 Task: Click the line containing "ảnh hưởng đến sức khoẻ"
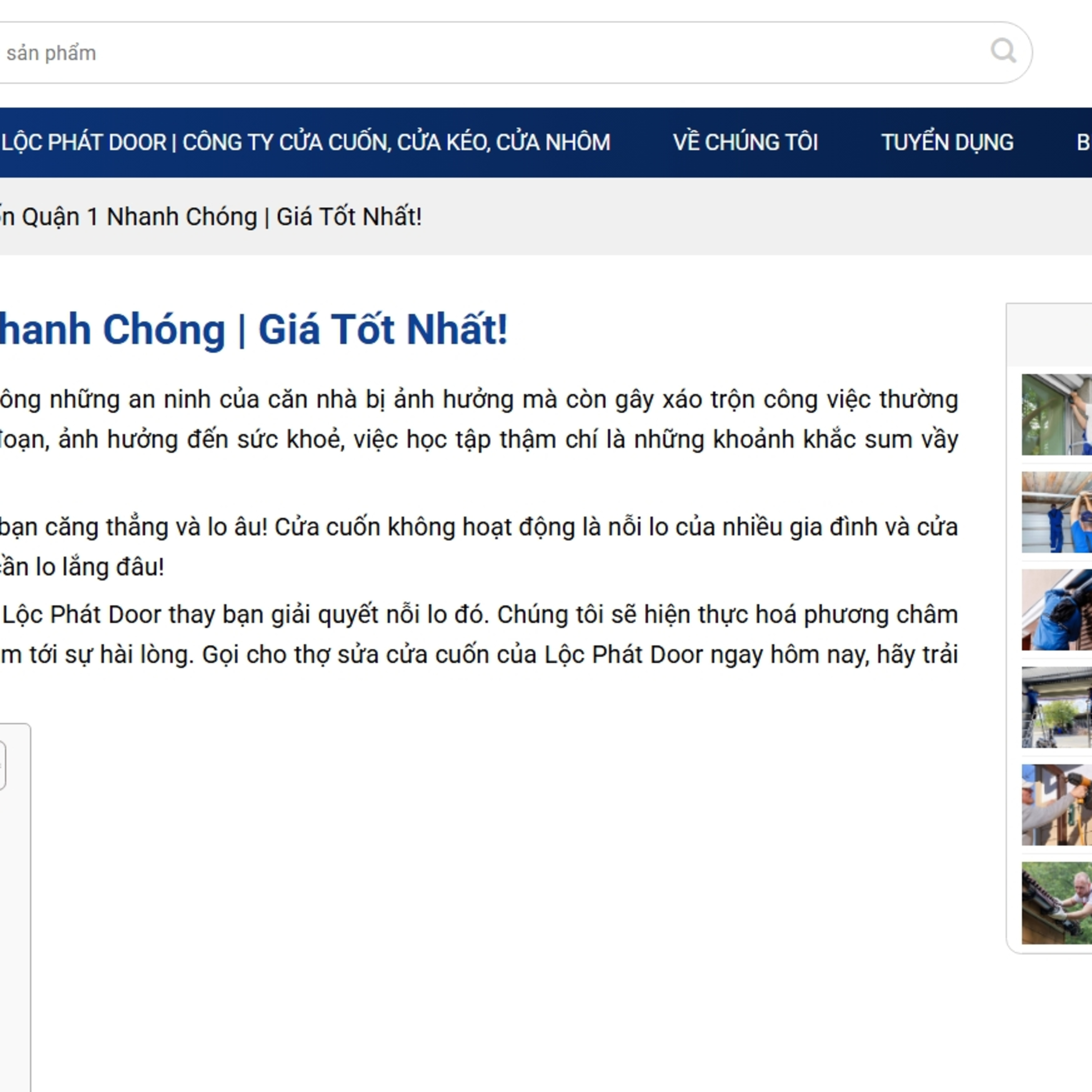click(x=479, y=440)
